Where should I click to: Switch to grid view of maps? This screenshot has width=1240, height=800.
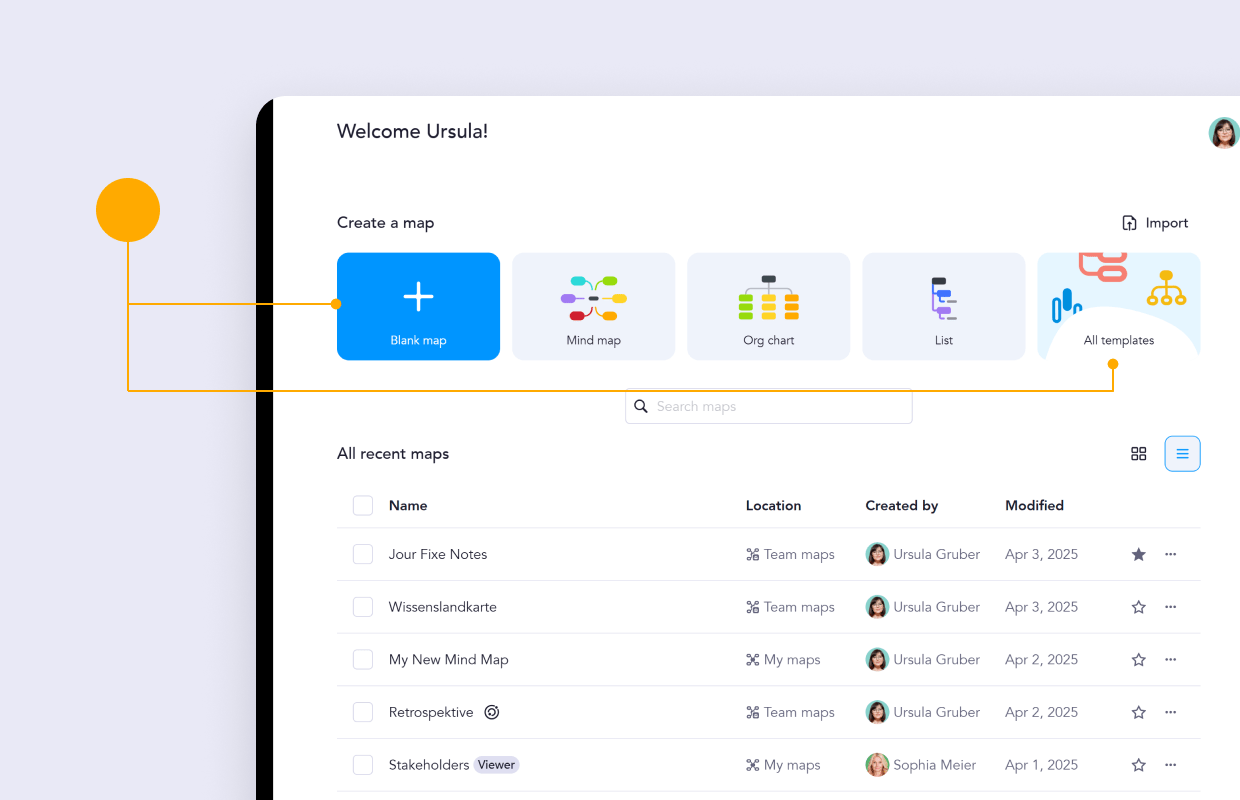pyautogui.click(x=1139, y=453)
